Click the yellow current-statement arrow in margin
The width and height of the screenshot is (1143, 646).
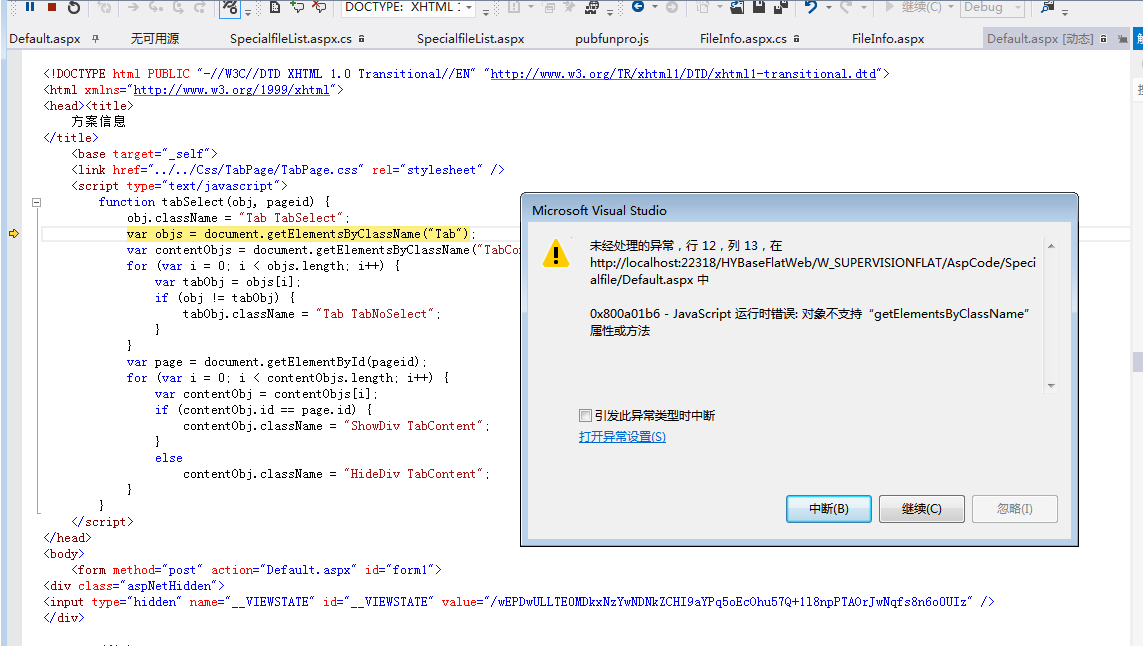pyautogui.click(x=12, y=233)
